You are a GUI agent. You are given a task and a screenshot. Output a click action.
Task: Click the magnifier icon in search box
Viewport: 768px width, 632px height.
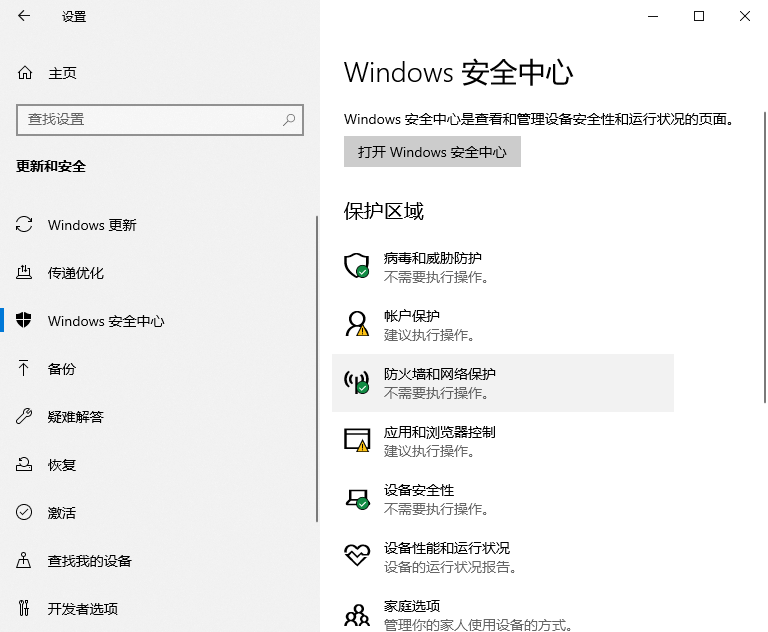click(x=289, y=120)
